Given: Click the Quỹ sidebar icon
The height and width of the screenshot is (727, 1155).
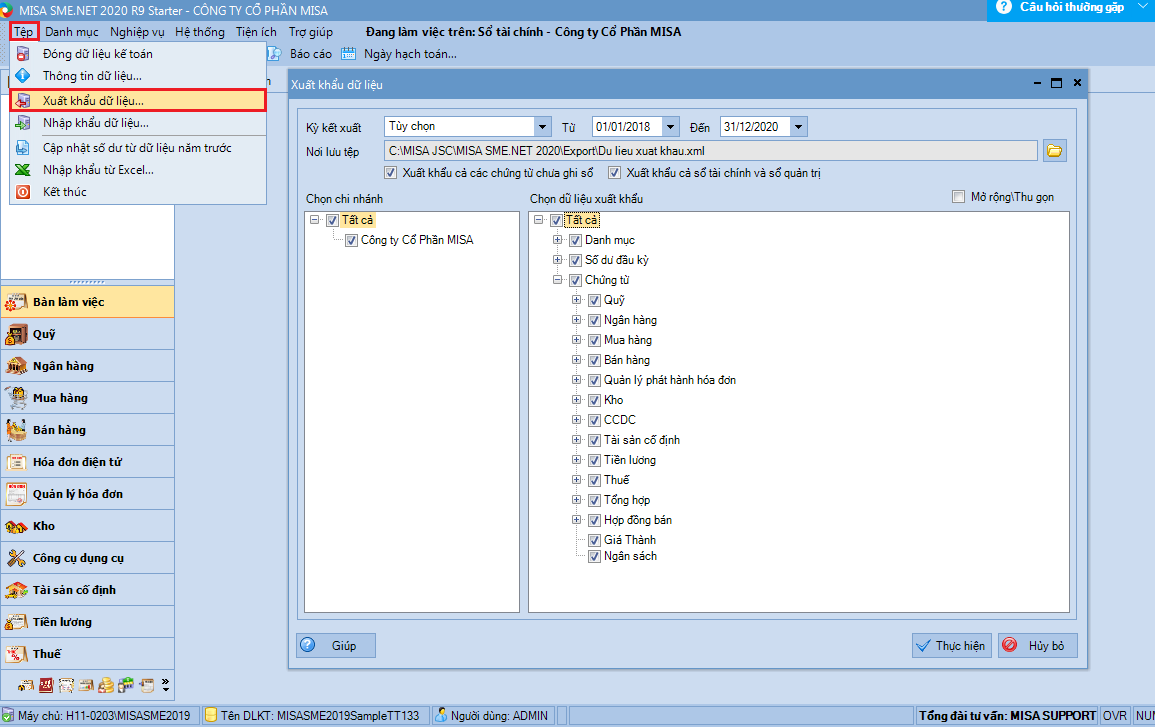Looking at the screenshot, I should pyautogui.click(x=16, y=334).
